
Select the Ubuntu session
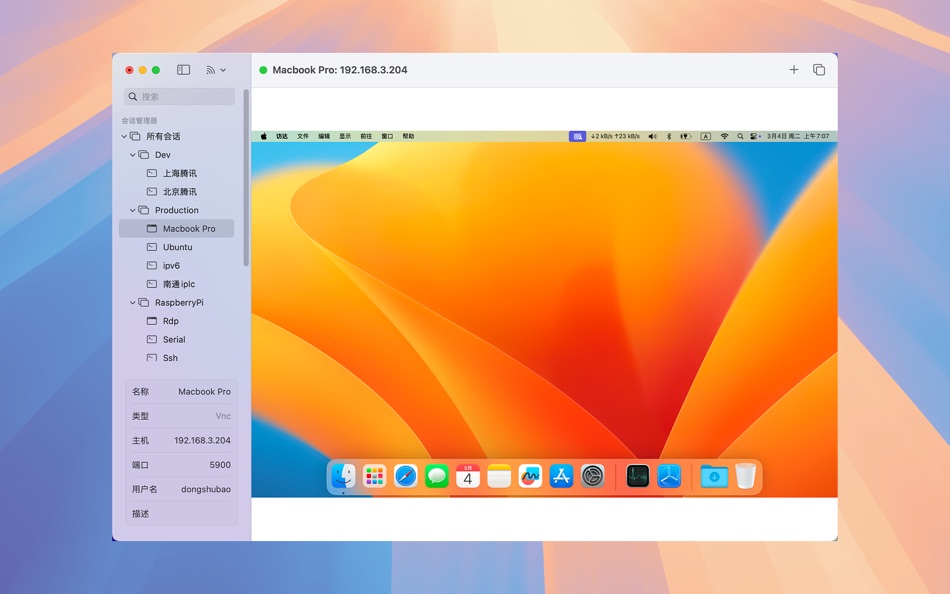coord(176,247)
